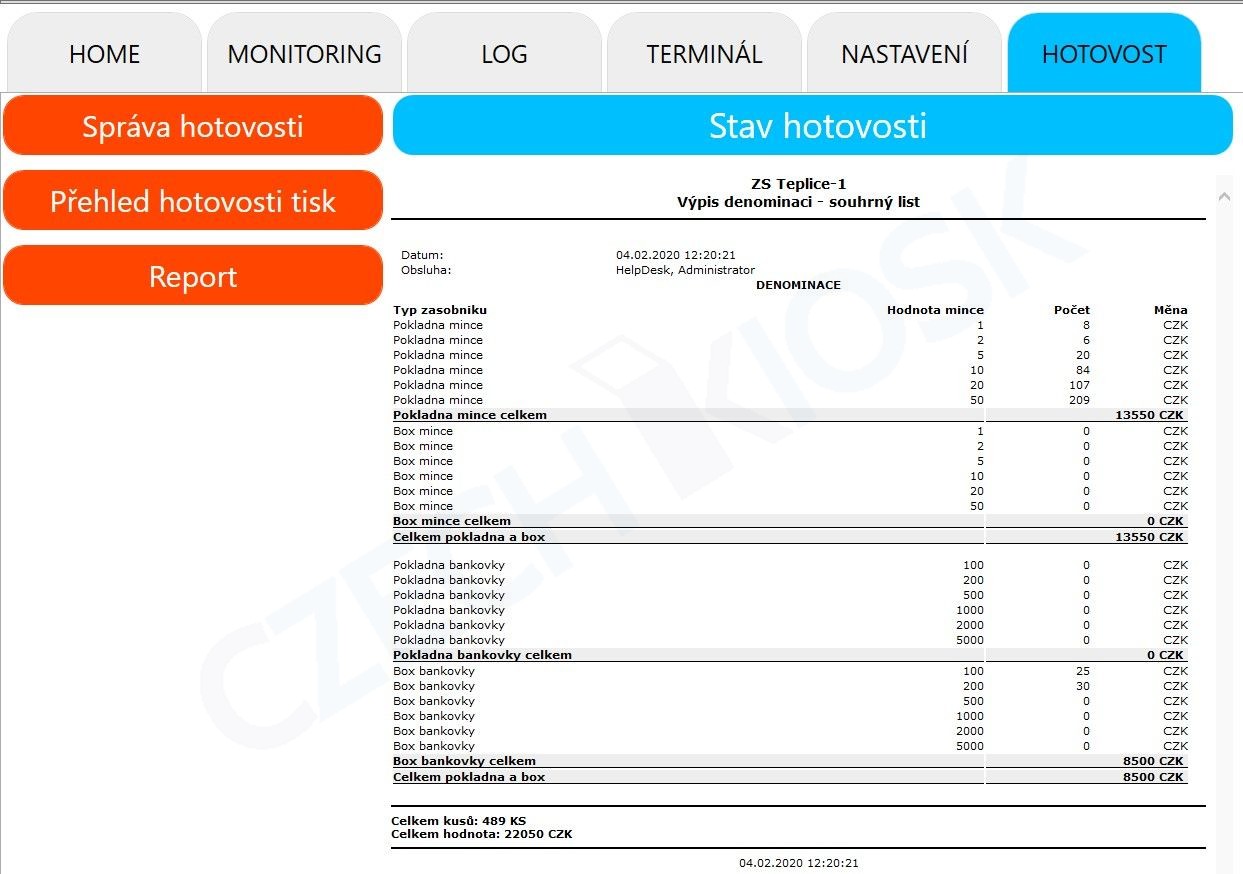The width and height of the screenshot is (1243, 874).
Task: Click value 2000 in Box bankovky row
Action: click(x=970, y=731)
